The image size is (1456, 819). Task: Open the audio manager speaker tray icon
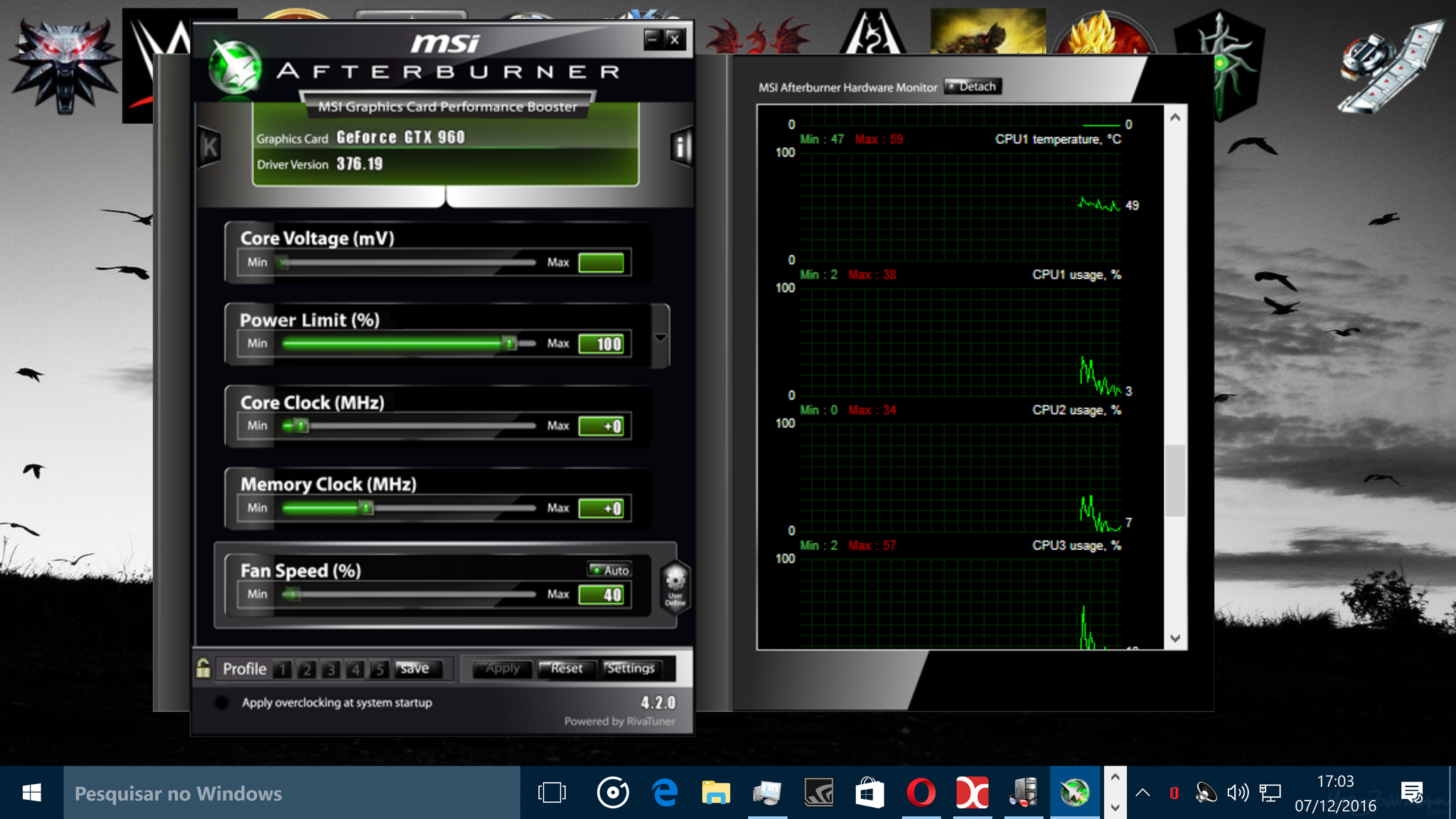[x=1206, y=793]
